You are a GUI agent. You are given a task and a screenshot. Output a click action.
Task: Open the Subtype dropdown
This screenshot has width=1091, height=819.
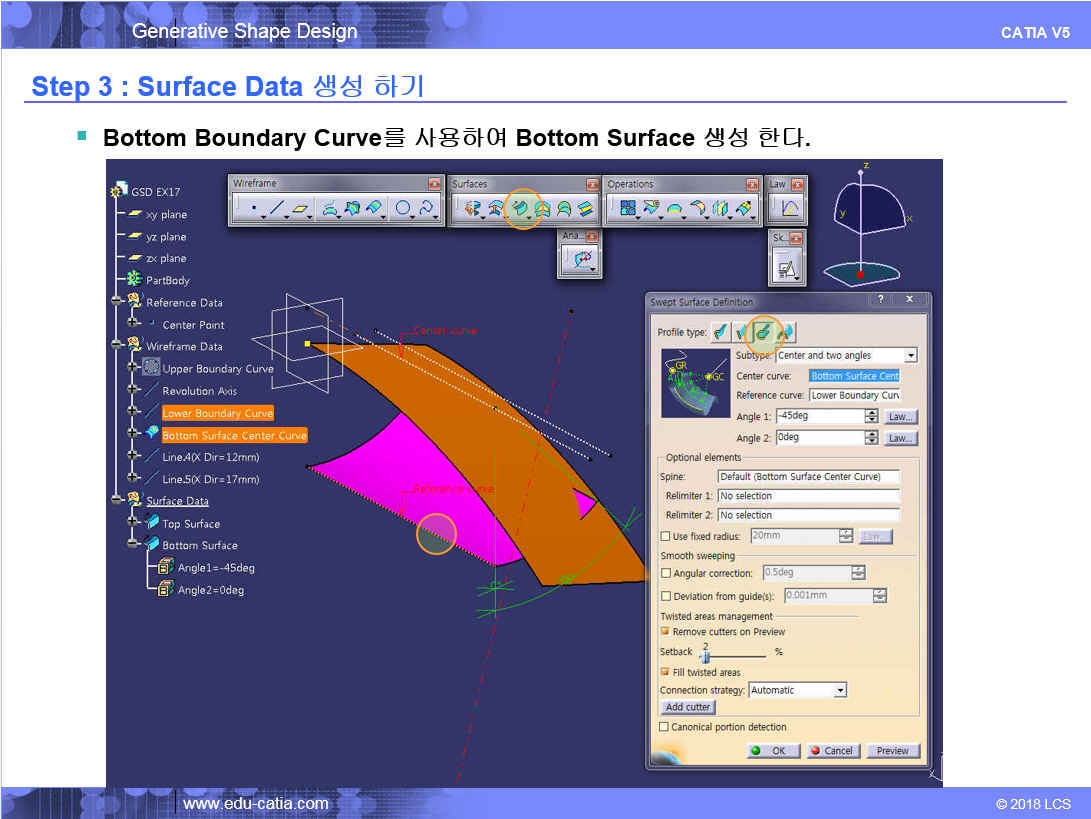coord(910,356)
